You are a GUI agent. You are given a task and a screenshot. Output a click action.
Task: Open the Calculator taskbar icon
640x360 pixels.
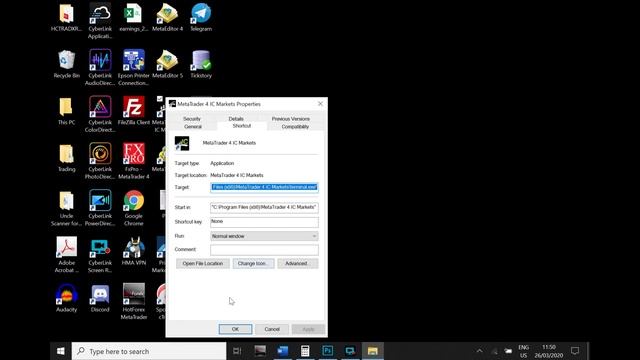(304, 351)
